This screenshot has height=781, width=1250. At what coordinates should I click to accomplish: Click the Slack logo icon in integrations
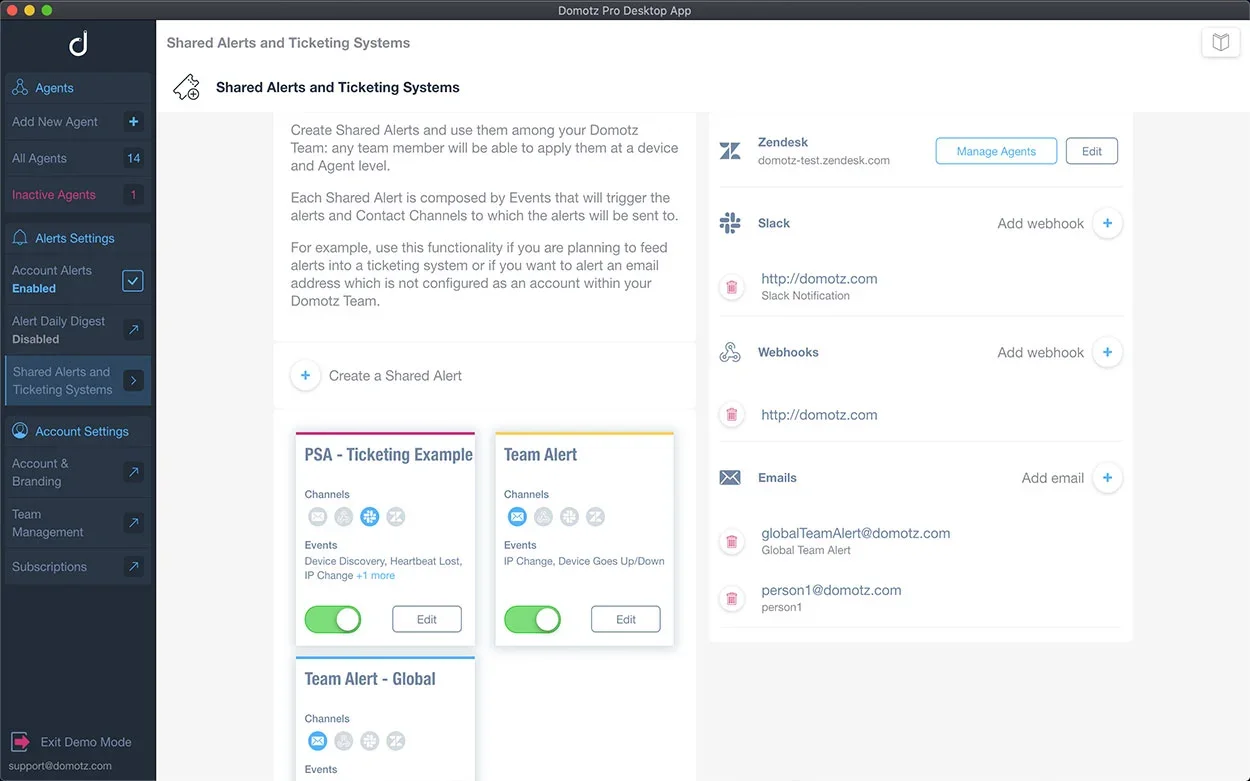pyautogui.click(x=730, y=223)
